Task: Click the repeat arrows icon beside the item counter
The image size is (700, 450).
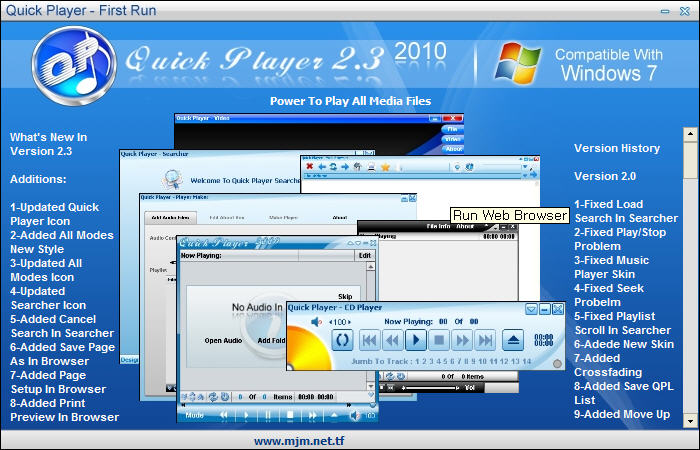Action: 213,396
